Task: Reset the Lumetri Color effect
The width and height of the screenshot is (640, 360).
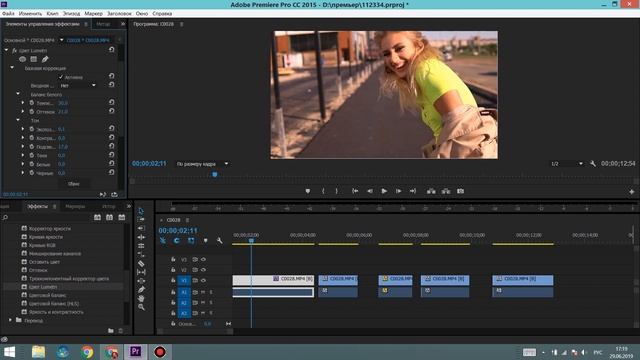Action: pos(111,49)
